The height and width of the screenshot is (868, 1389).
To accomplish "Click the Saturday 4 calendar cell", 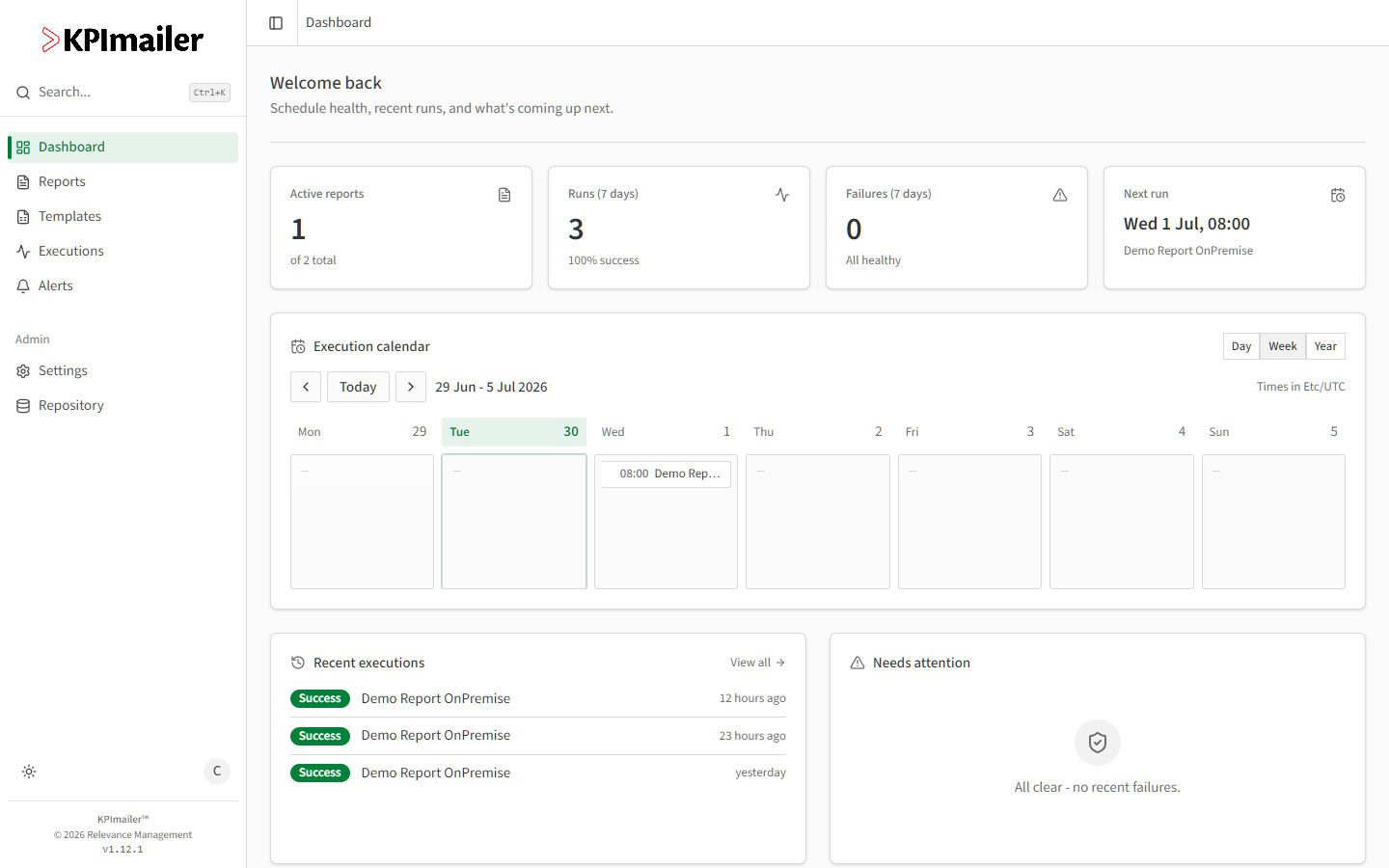I will pos(1122,522).
